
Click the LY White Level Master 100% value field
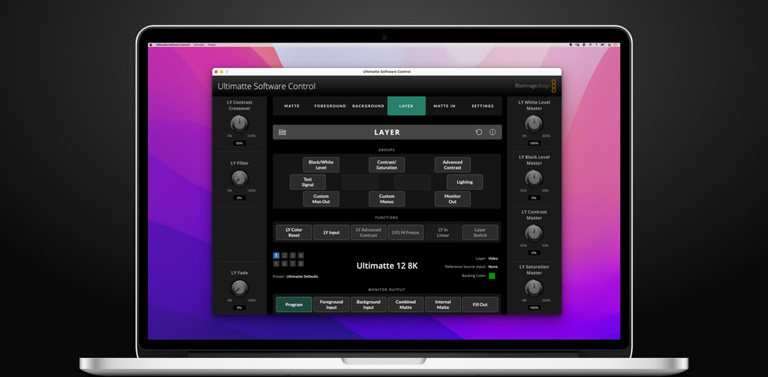pos(534,143)
